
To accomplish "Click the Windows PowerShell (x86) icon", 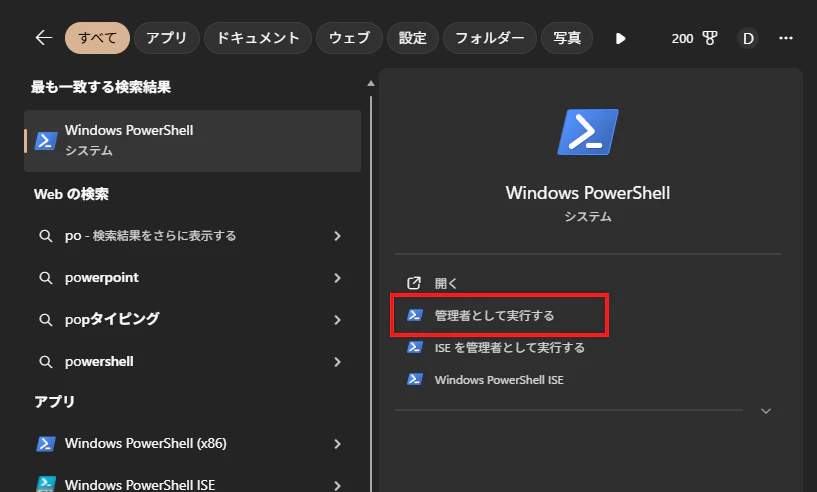I will coord(46,444).
